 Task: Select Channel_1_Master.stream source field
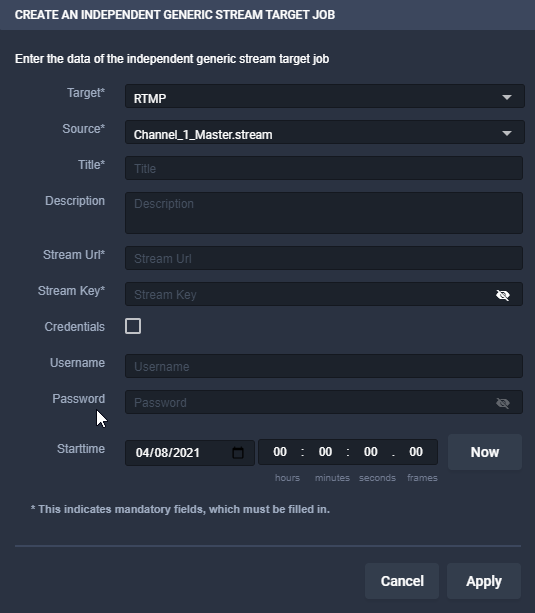point(325,132)
